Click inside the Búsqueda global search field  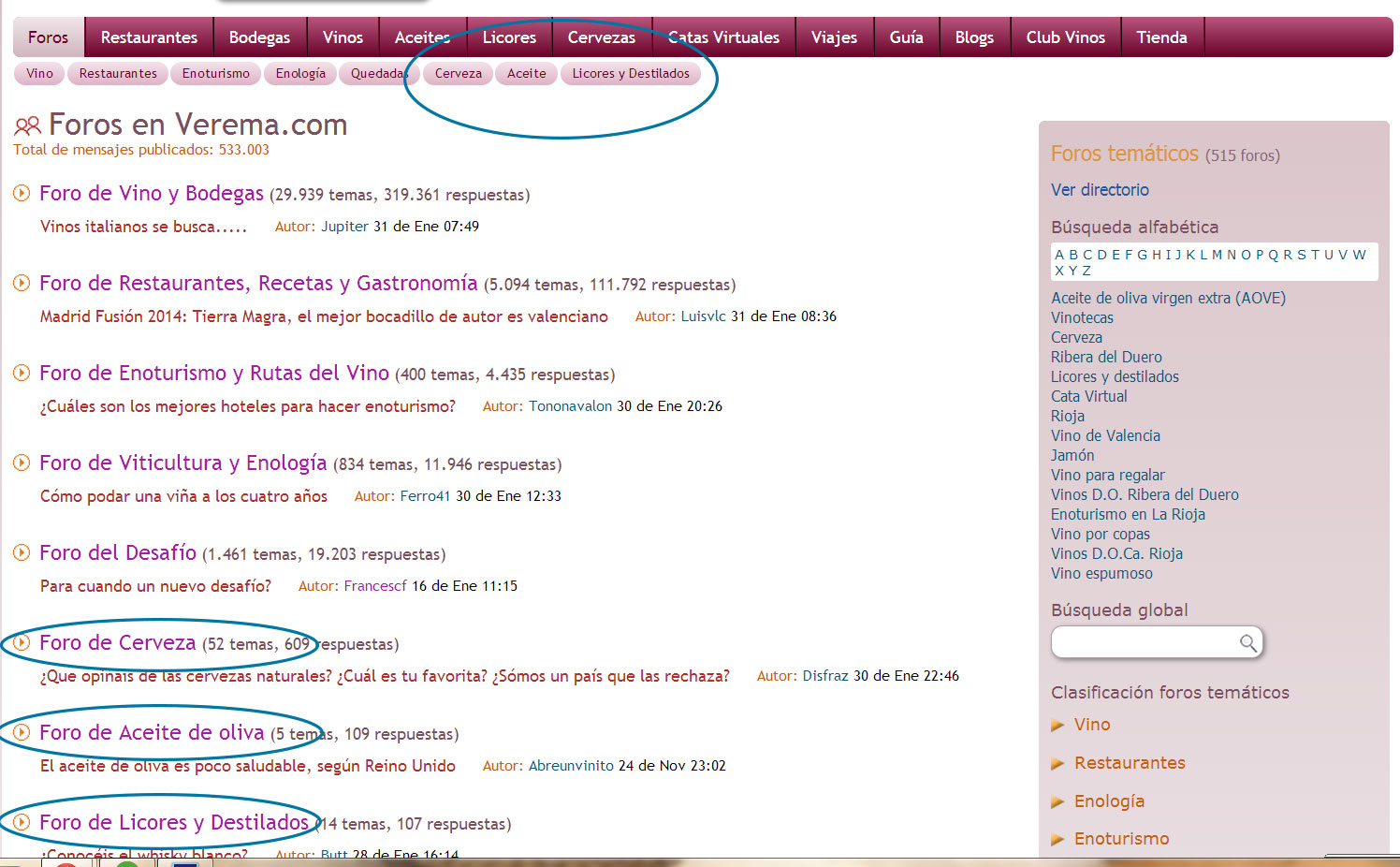pos(1144,642)
